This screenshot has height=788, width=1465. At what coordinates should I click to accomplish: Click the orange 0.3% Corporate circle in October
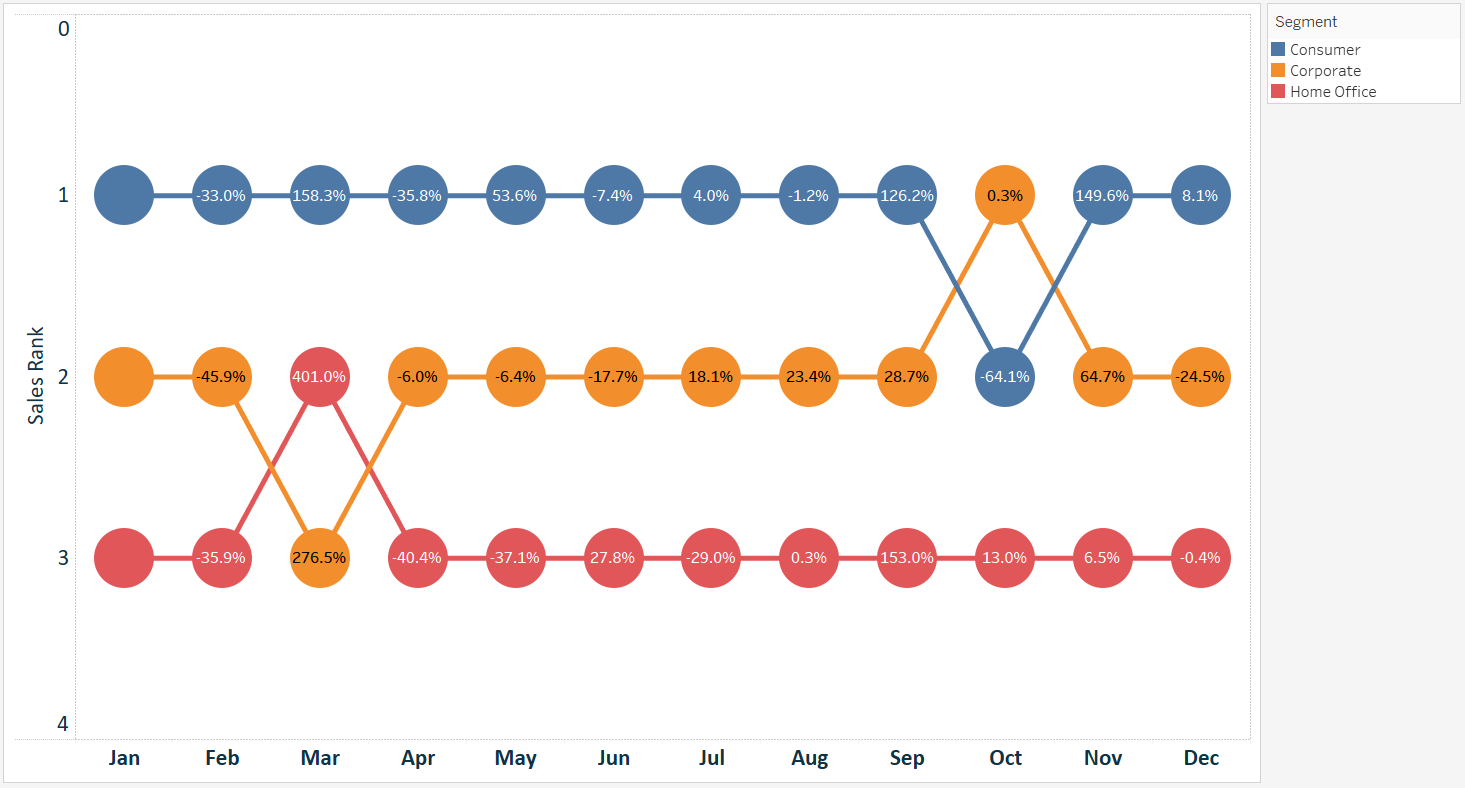click(1005, 195)
